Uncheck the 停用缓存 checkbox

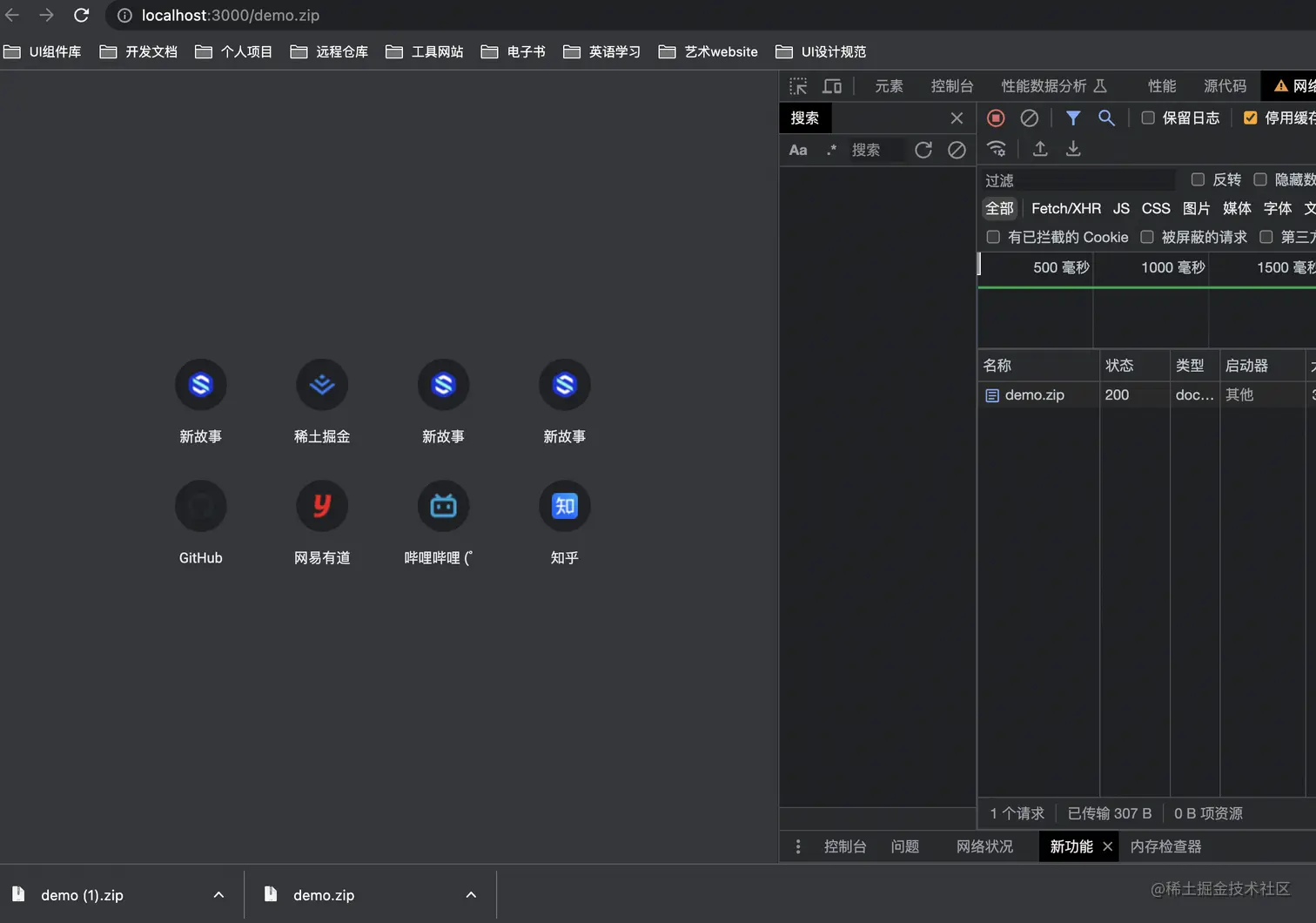pyautogui.click(x=1251, y=118)
